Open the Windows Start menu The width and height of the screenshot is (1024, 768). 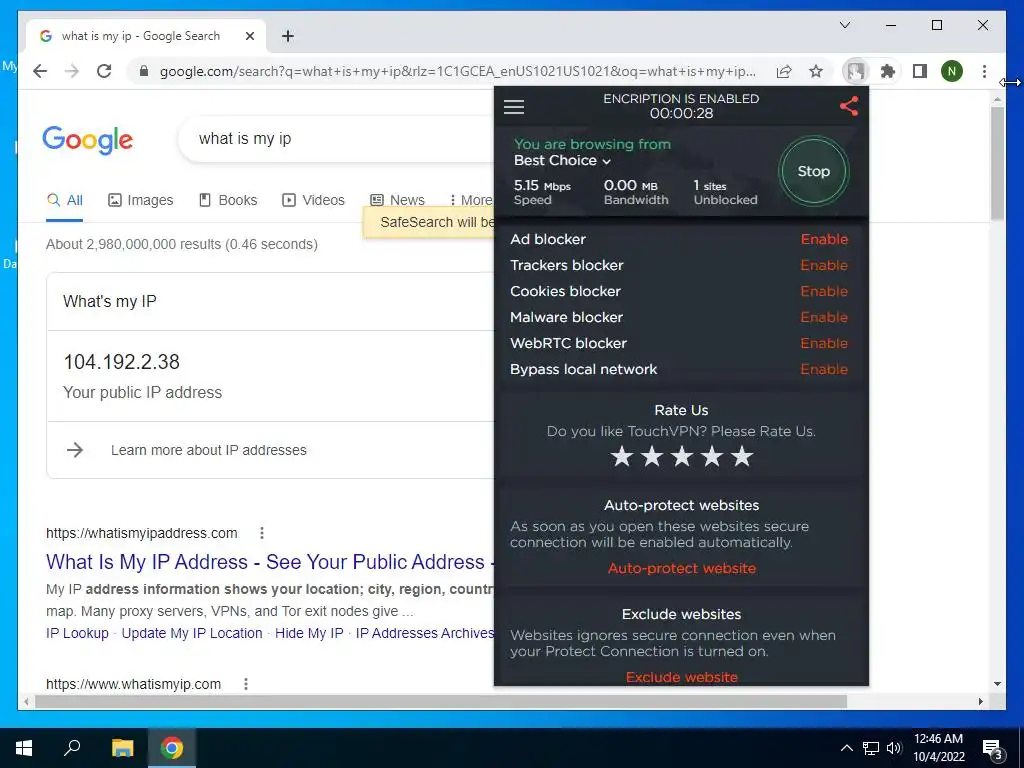24,748
